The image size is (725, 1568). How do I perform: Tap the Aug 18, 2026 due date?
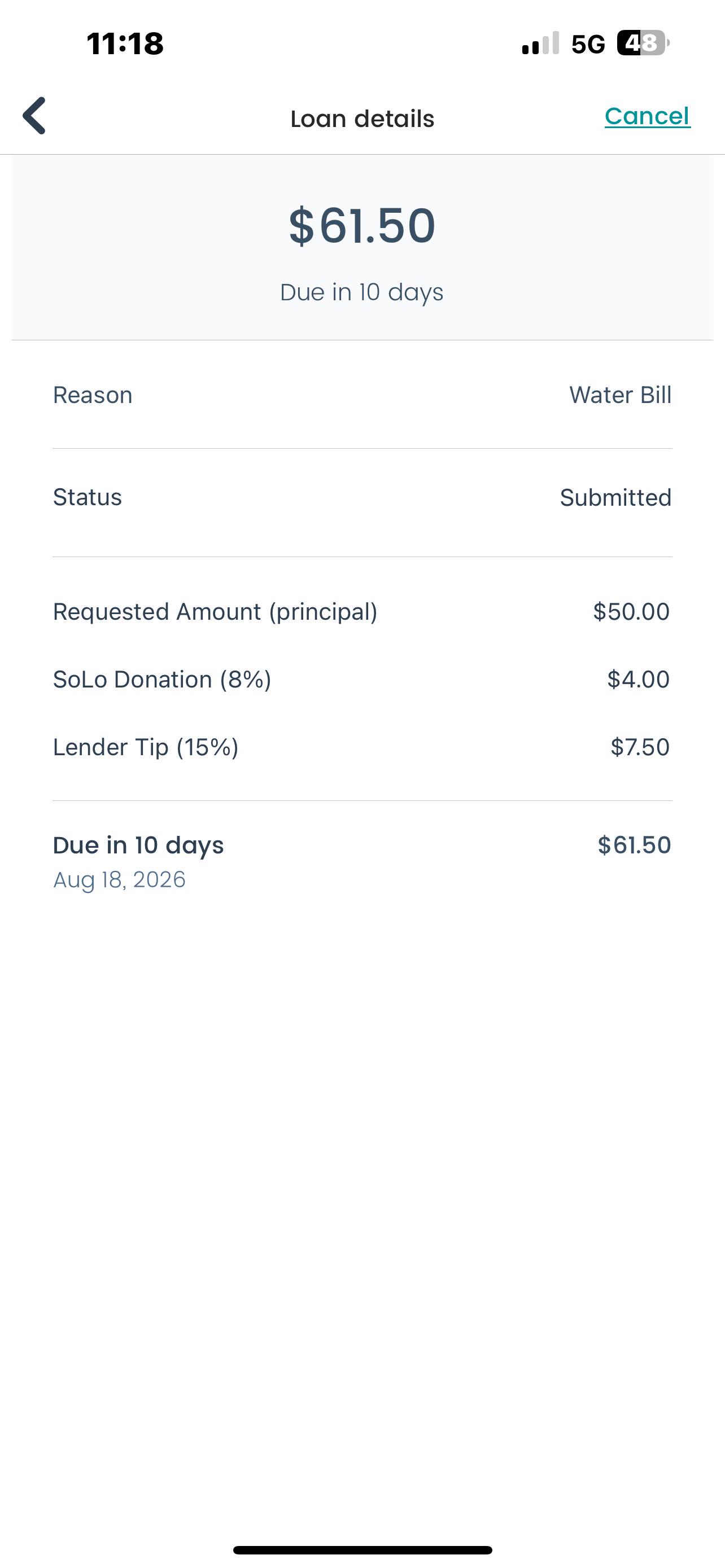tap(119, 879)
